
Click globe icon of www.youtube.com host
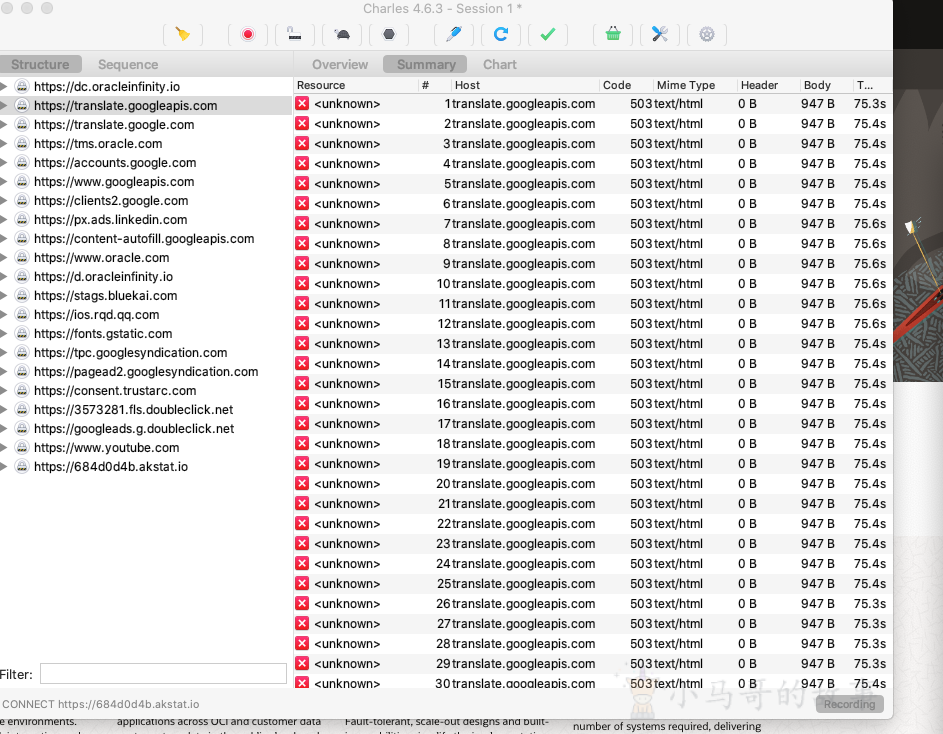tap(22, 448)
